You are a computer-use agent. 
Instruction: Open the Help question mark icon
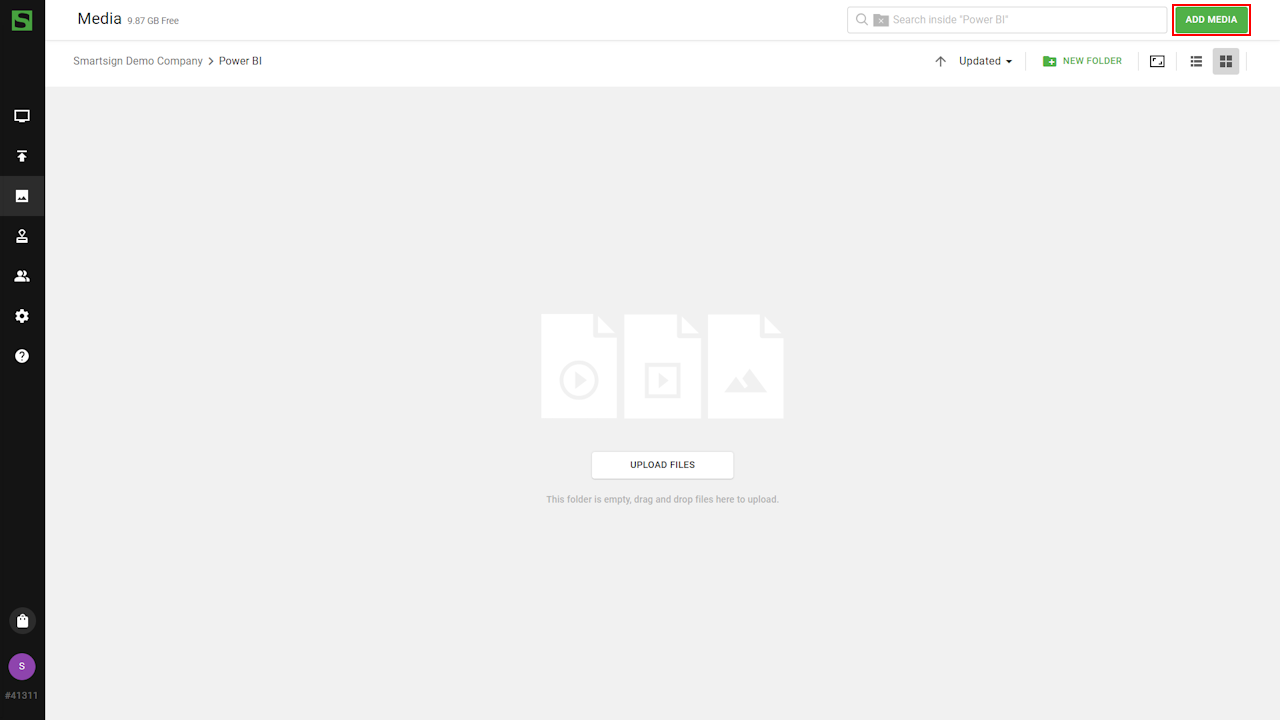tap(22, 356)
